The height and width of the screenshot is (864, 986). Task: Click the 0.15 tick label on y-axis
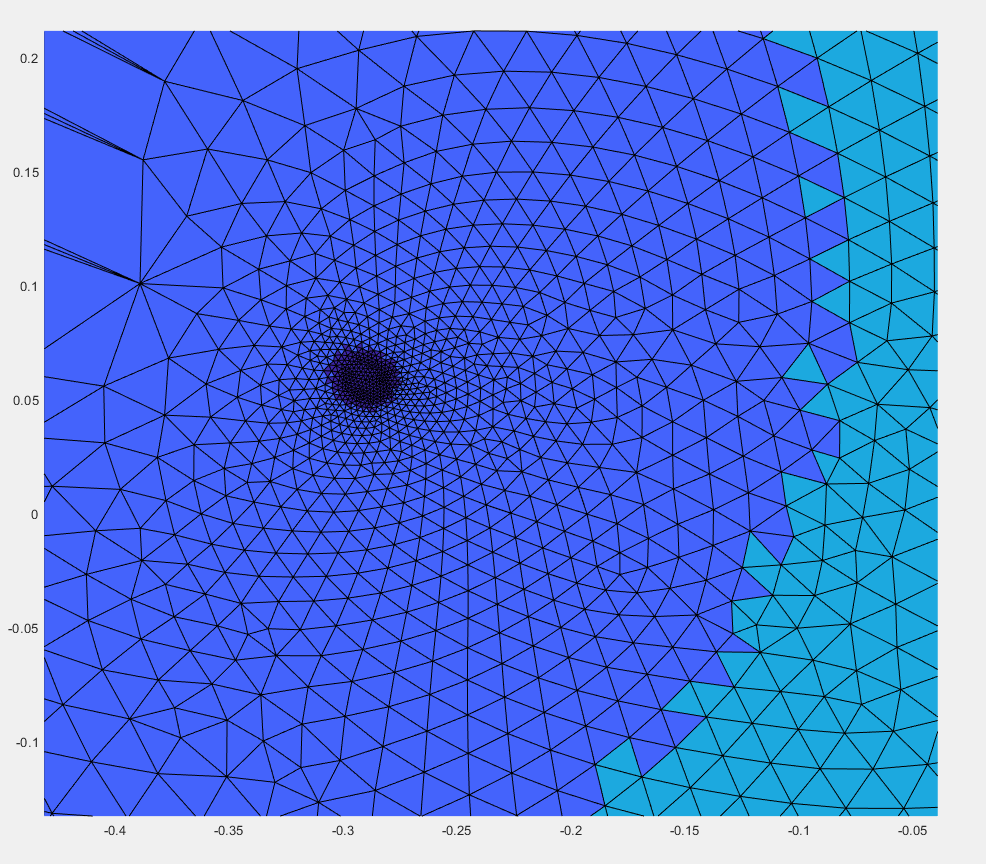pos(26,173)
